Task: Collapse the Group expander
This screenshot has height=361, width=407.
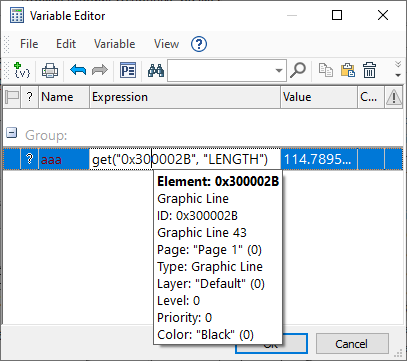Action: [x=11, y=133]
